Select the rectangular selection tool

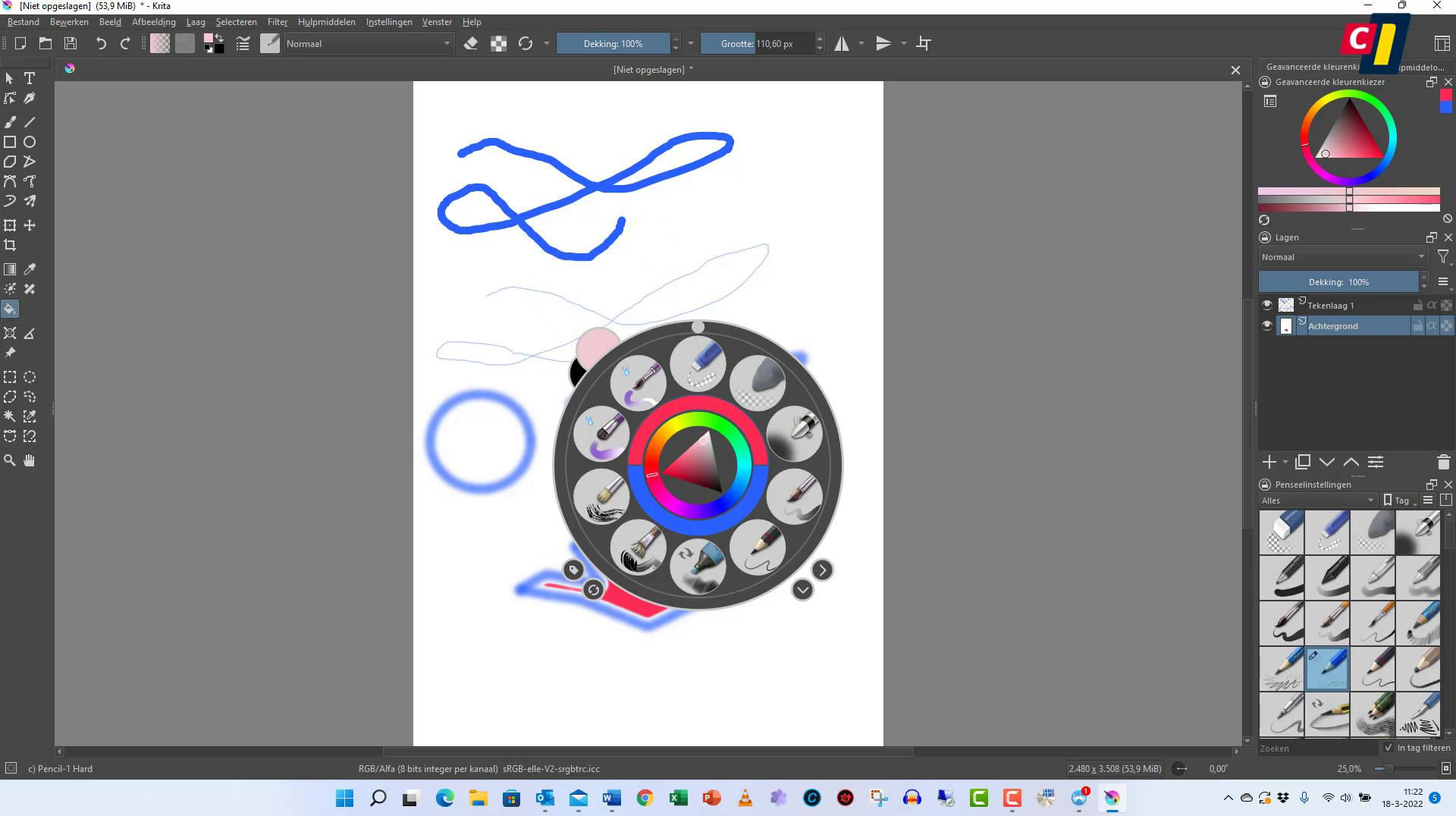point(10,377)
